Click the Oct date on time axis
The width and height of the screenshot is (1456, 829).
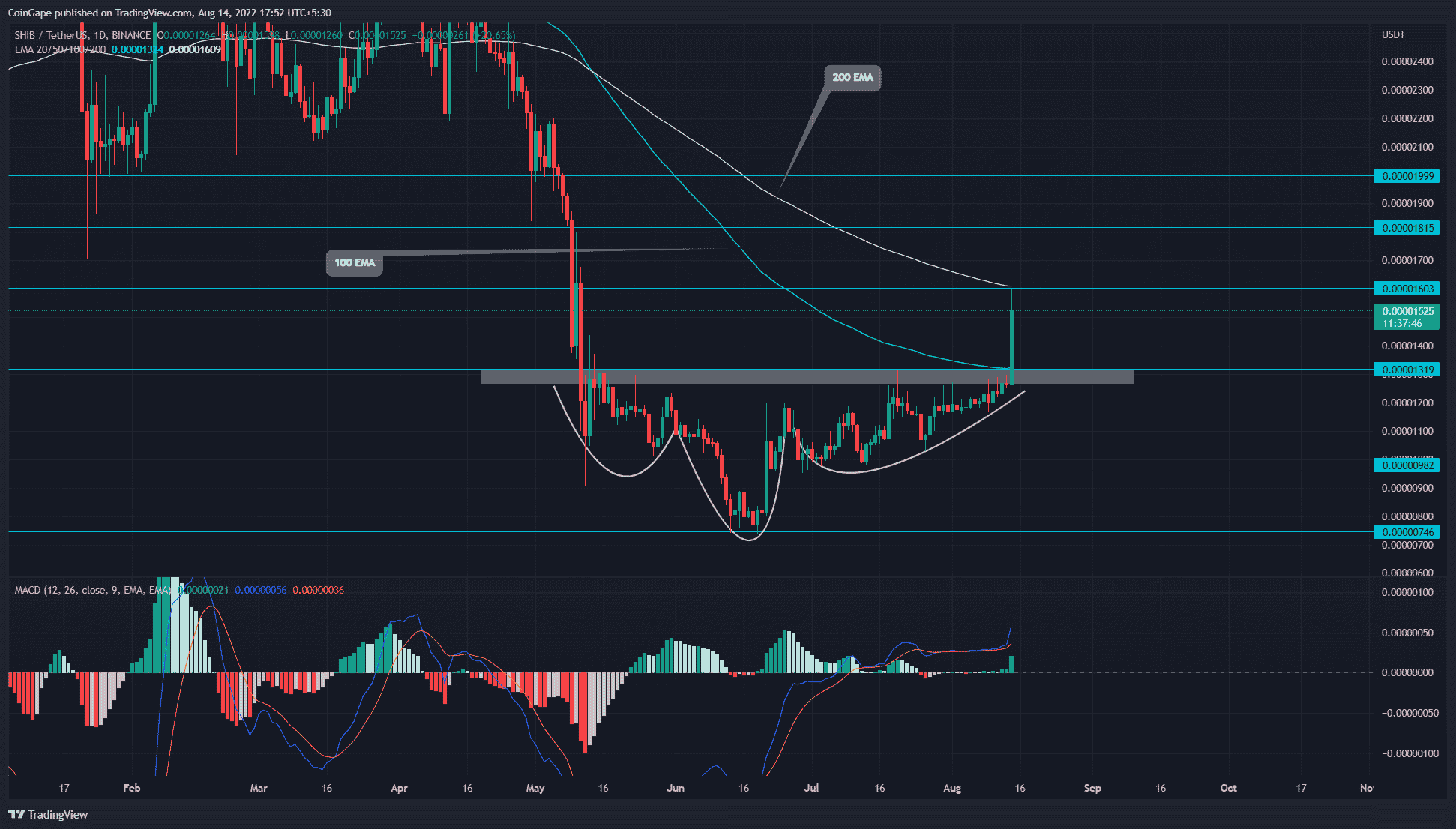coord(1228,788)
